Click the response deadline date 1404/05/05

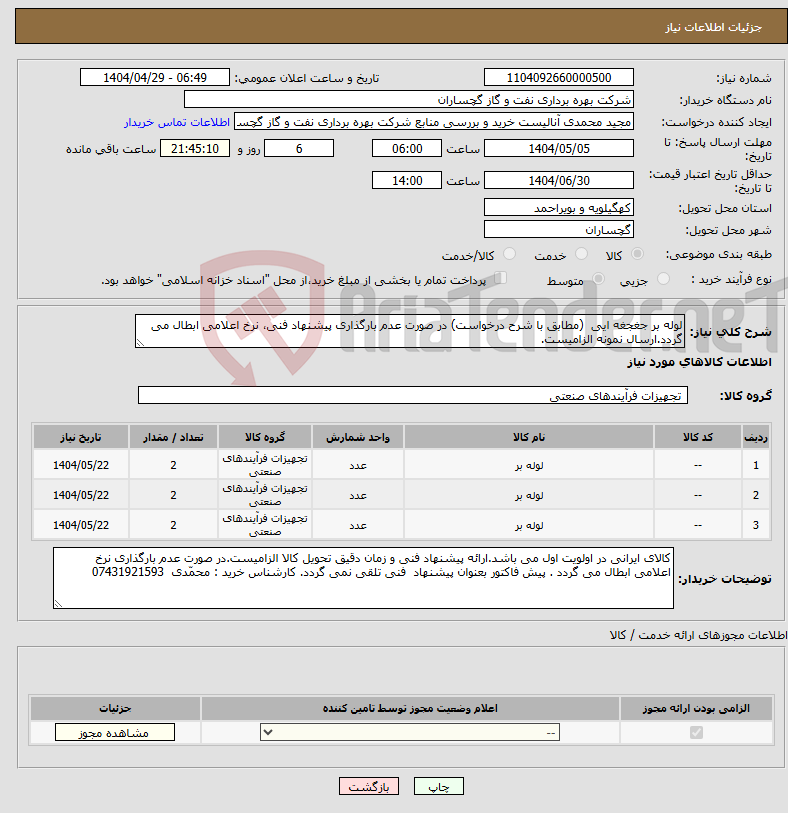[x=559, y=149]
